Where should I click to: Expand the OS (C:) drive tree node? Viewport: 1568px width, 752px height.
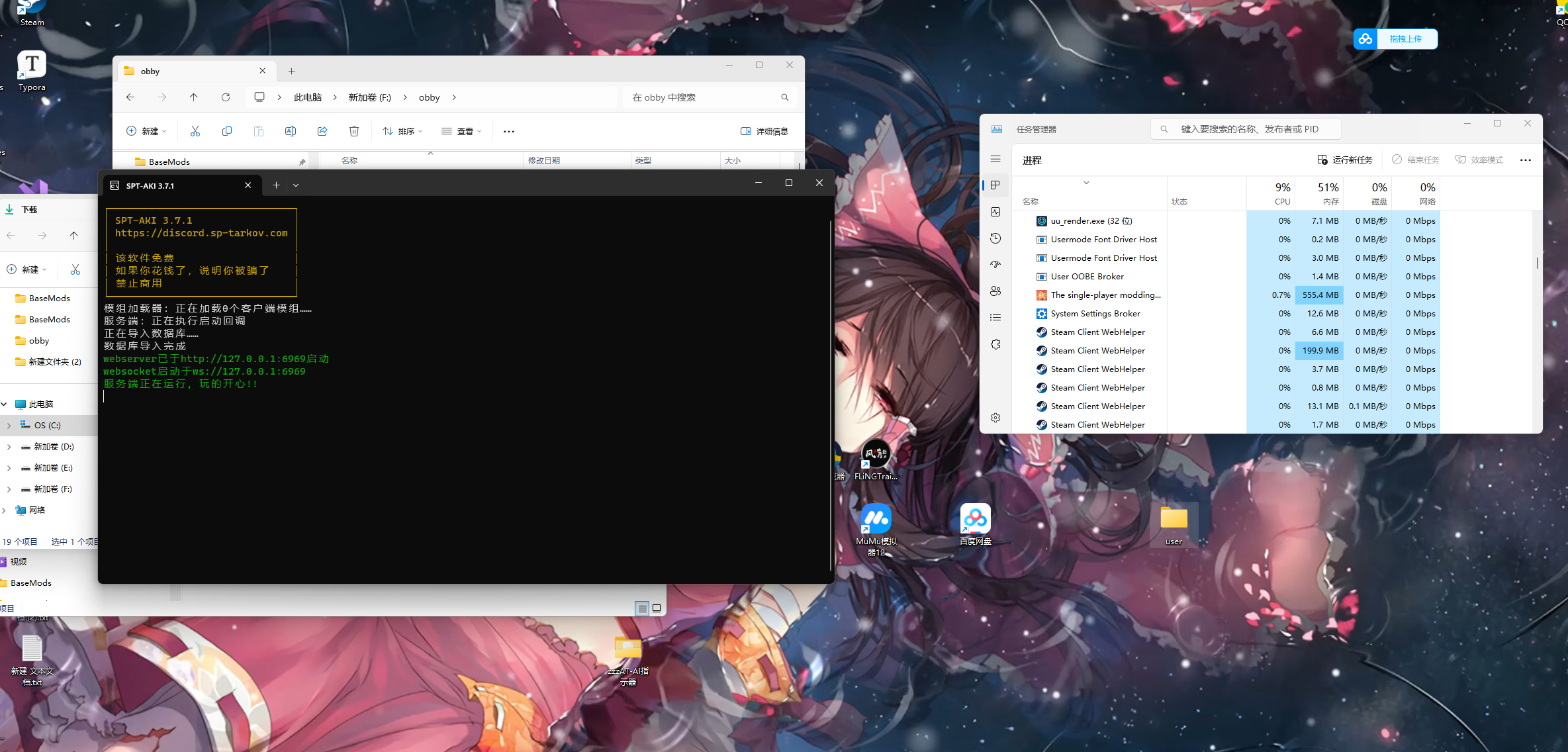[x=9, y=426]
